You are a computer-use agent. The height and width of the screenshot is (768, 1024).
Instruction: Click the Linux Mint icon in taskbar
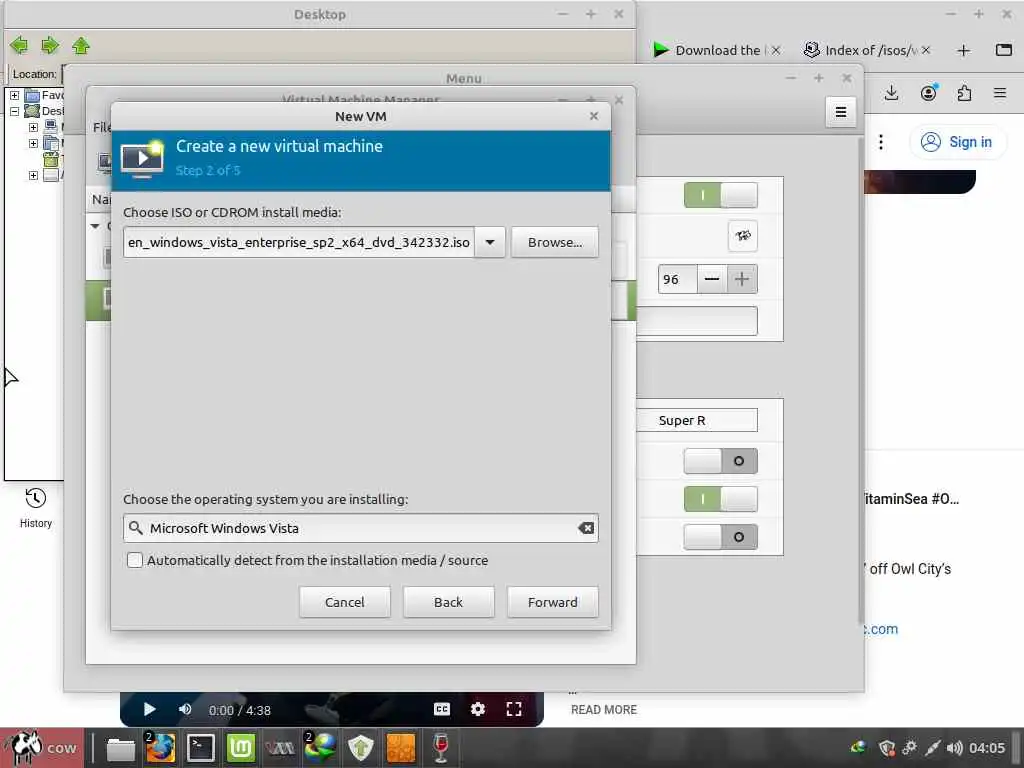click(240, 748)
